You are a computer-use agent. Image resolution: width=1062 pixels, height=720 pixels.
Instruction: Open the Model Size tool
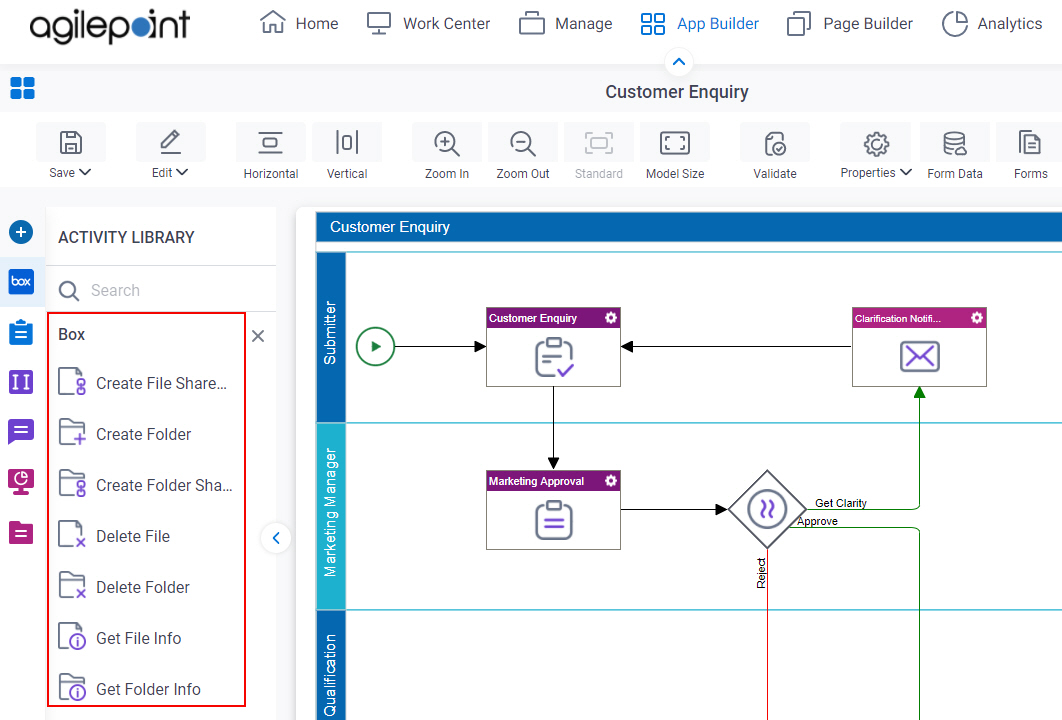pos(675,153)
